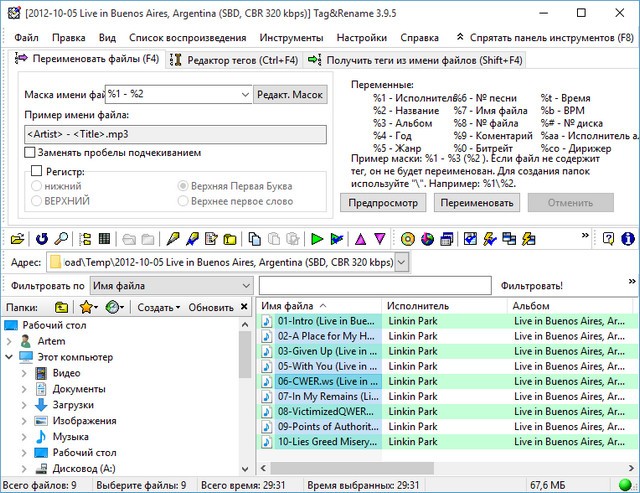Click the pink up triangle icon
This screenshot has height=493, width=640.
coord(361,239)
